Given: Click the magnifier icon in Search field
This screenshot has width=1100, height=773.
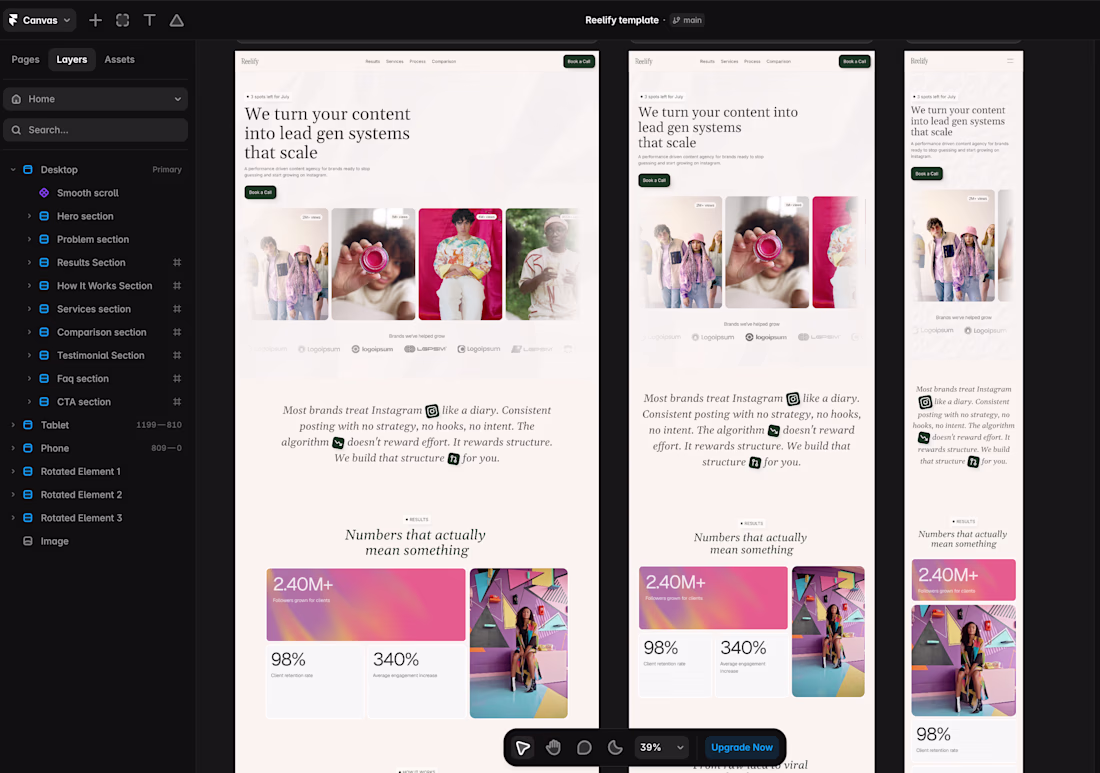Looking at the screenshot, I should (x=16, y=130).
